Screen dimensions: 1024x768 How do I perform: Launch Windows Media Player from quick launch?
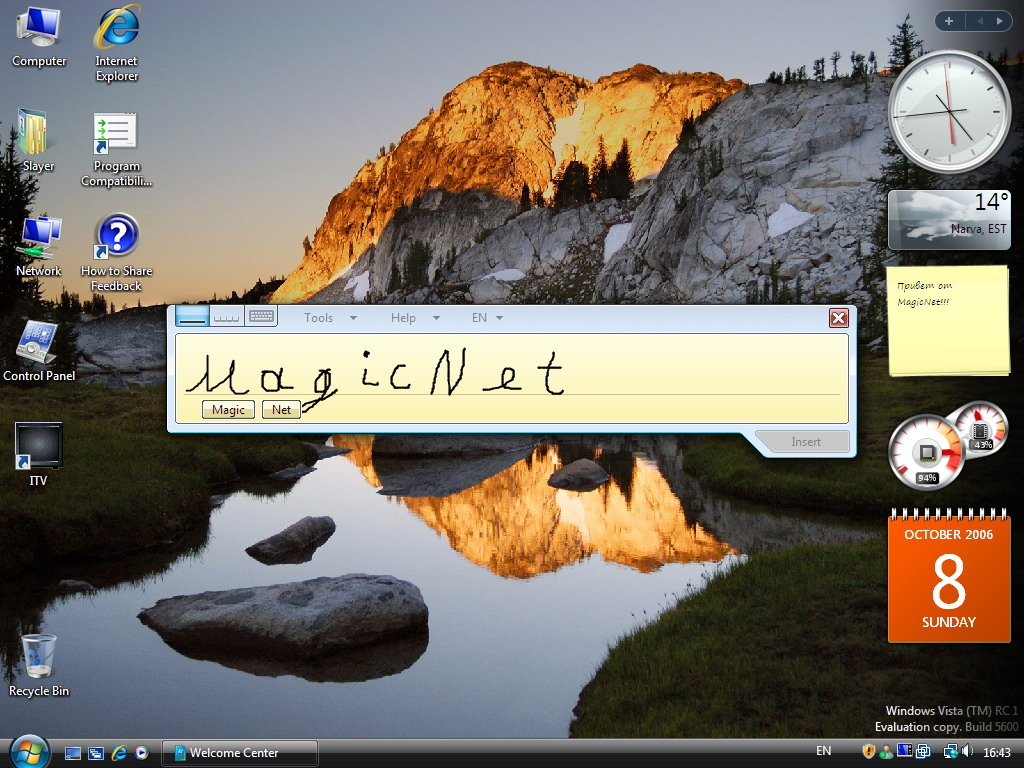click(142, 753)
